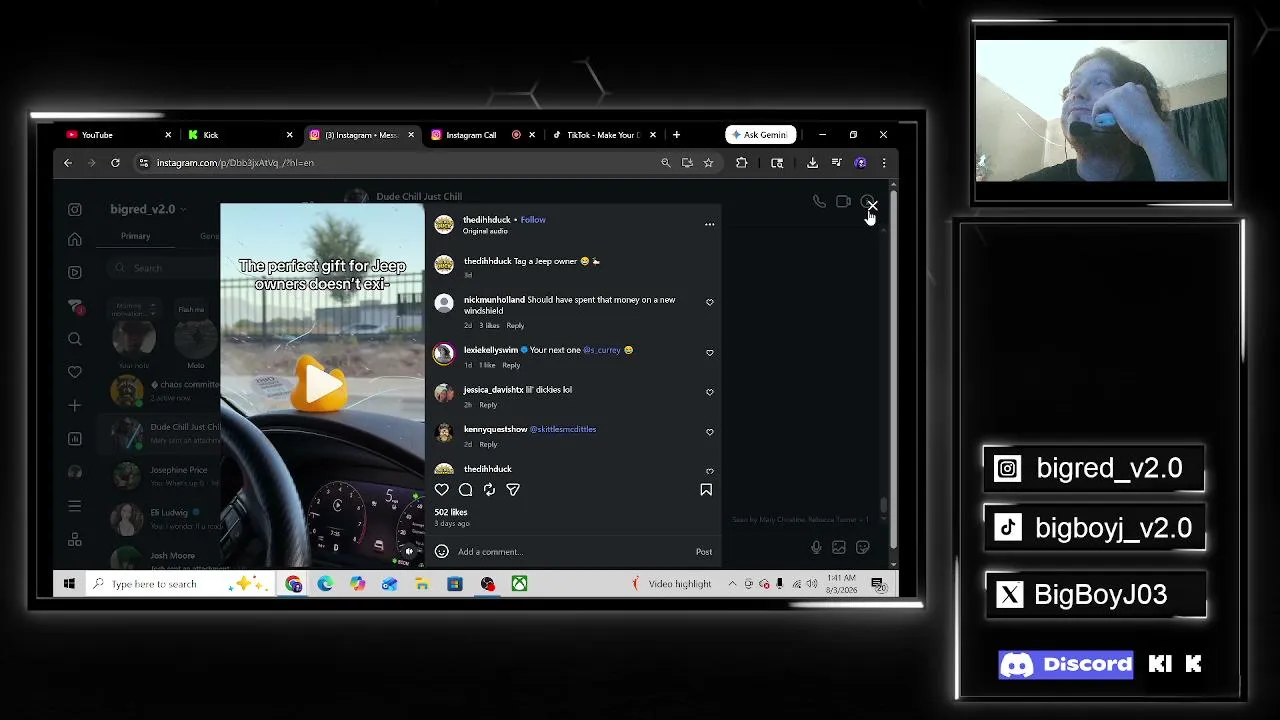The width and height of the screenshot is (1280, 720).
Task: Open the @skittlesmcdittles mention link
Action: (563, 429)
